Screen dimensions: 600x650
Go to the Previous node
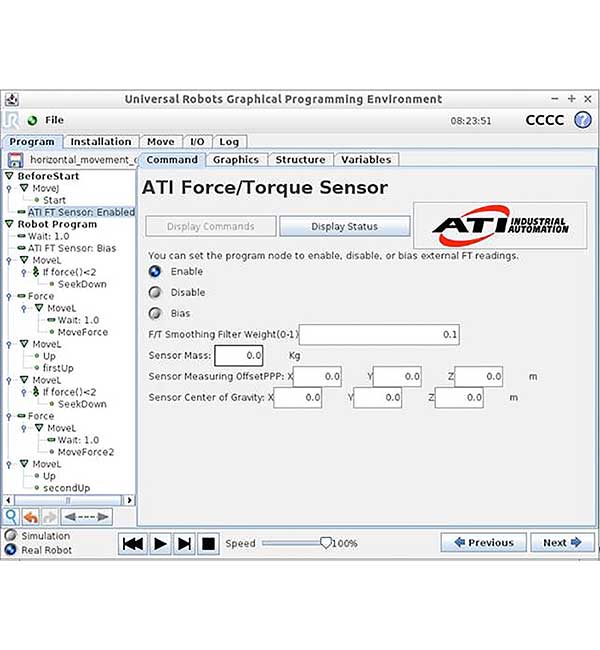pyautogui.click(x=483, y=543)
